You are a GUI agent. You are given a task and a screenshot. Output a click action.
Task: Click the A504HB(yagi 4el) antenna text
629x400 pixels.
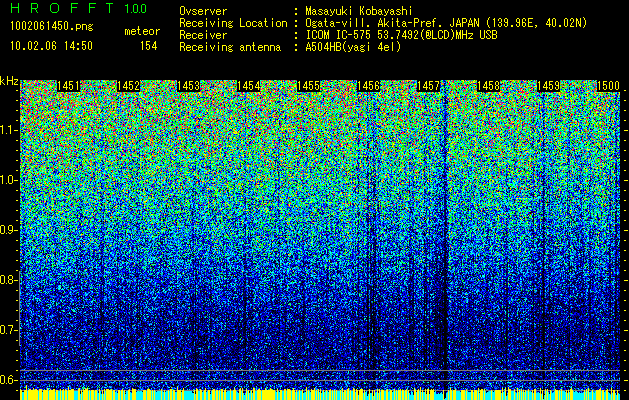click(x=353, y=47)
